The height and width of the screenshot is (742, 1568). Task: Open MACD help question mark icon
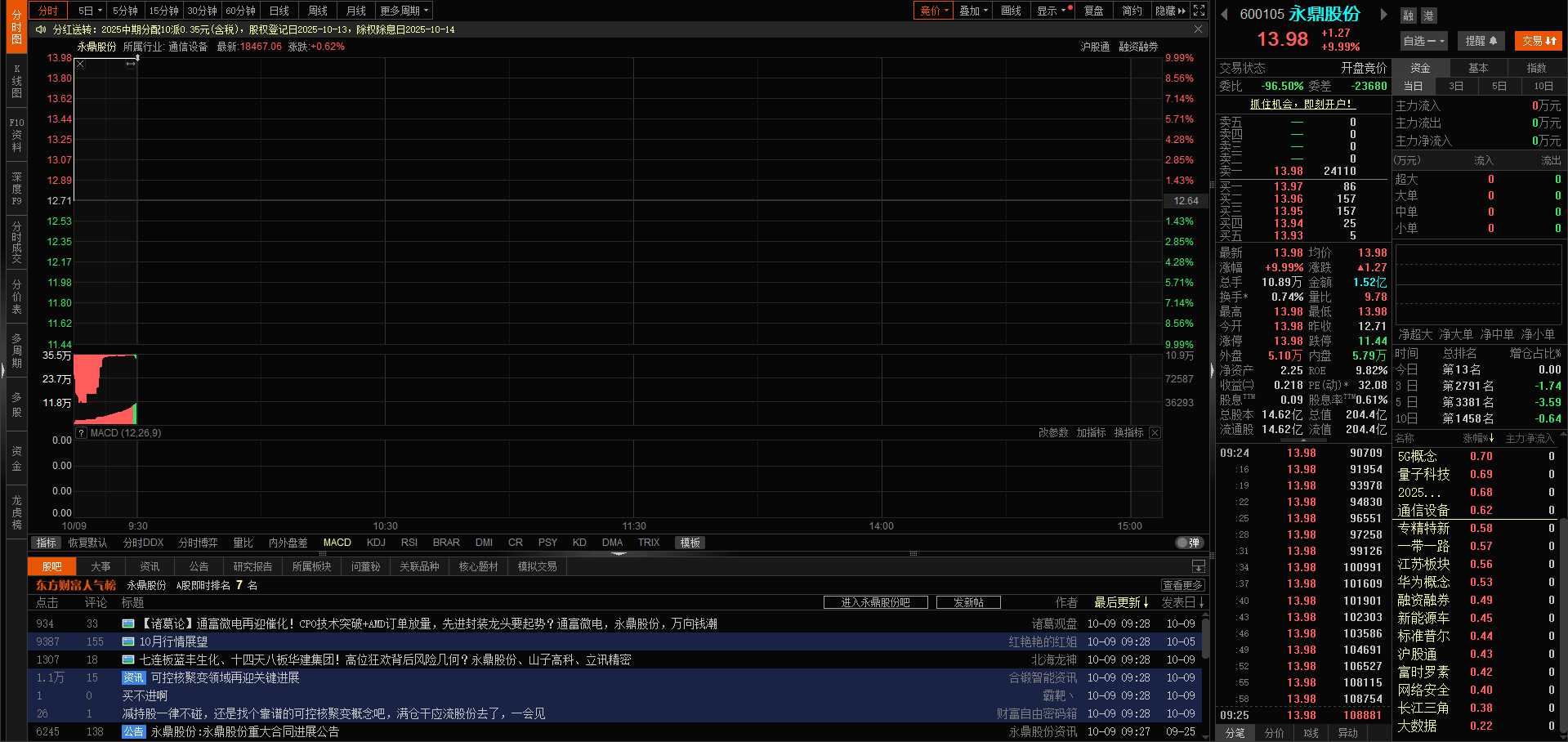[82, 433]
